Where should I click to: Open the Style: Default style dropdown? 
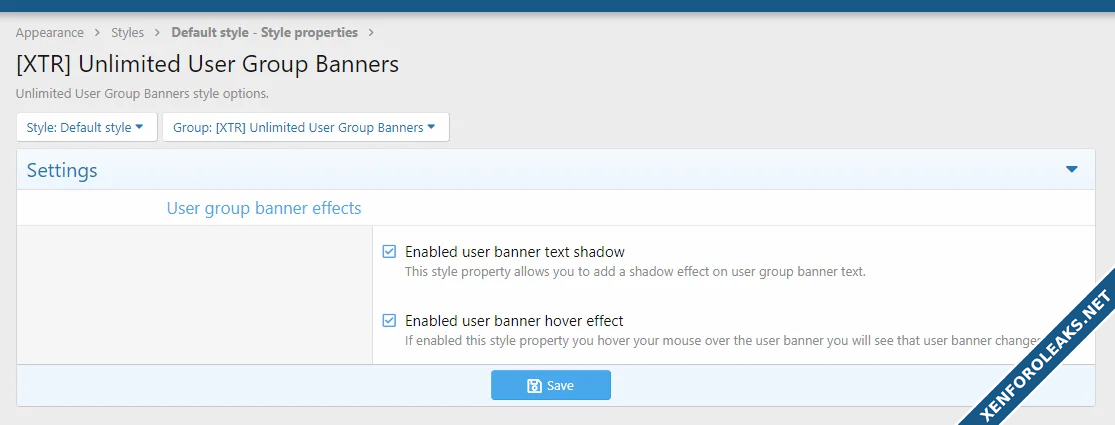point(86,128)
